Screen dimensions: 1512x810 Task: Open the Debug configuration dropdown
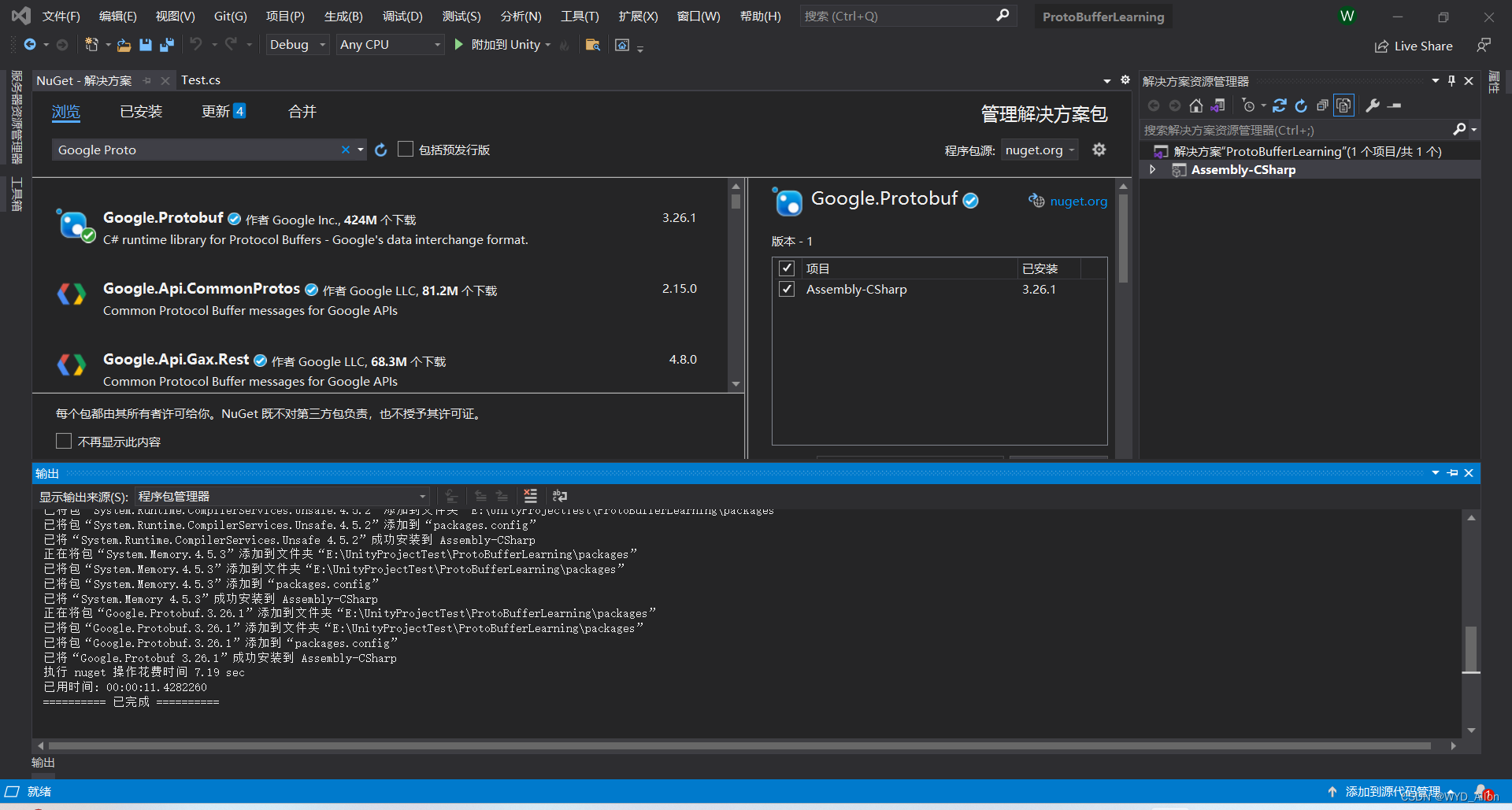point(297,45)
